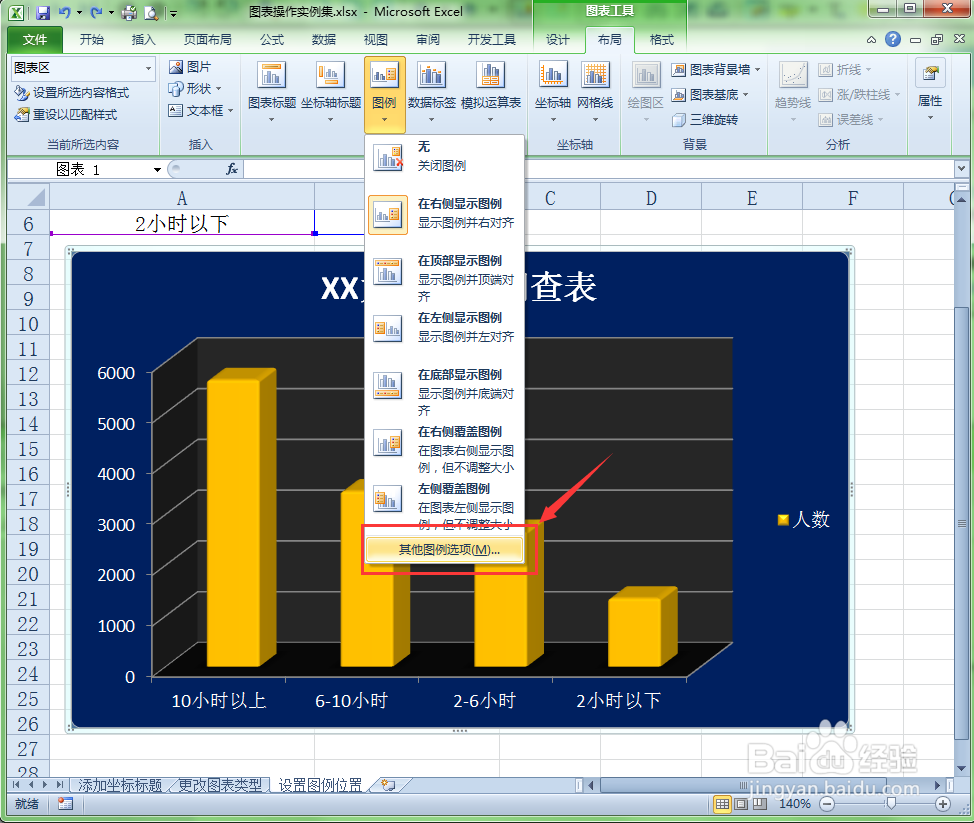Minimize the ribbon with caret icon

point(872,40)
